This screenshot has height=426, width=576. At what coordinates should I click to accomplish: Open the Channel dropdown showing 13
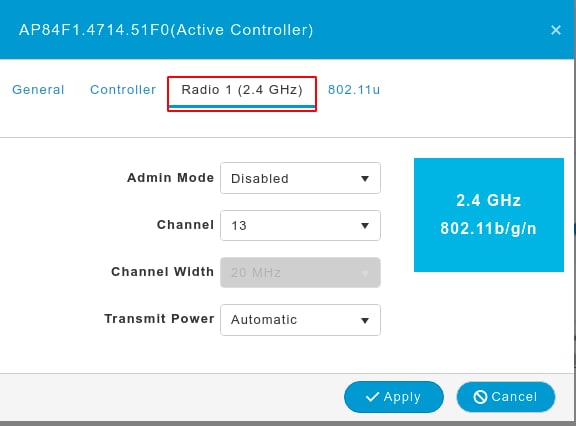(x=300, y=225)
